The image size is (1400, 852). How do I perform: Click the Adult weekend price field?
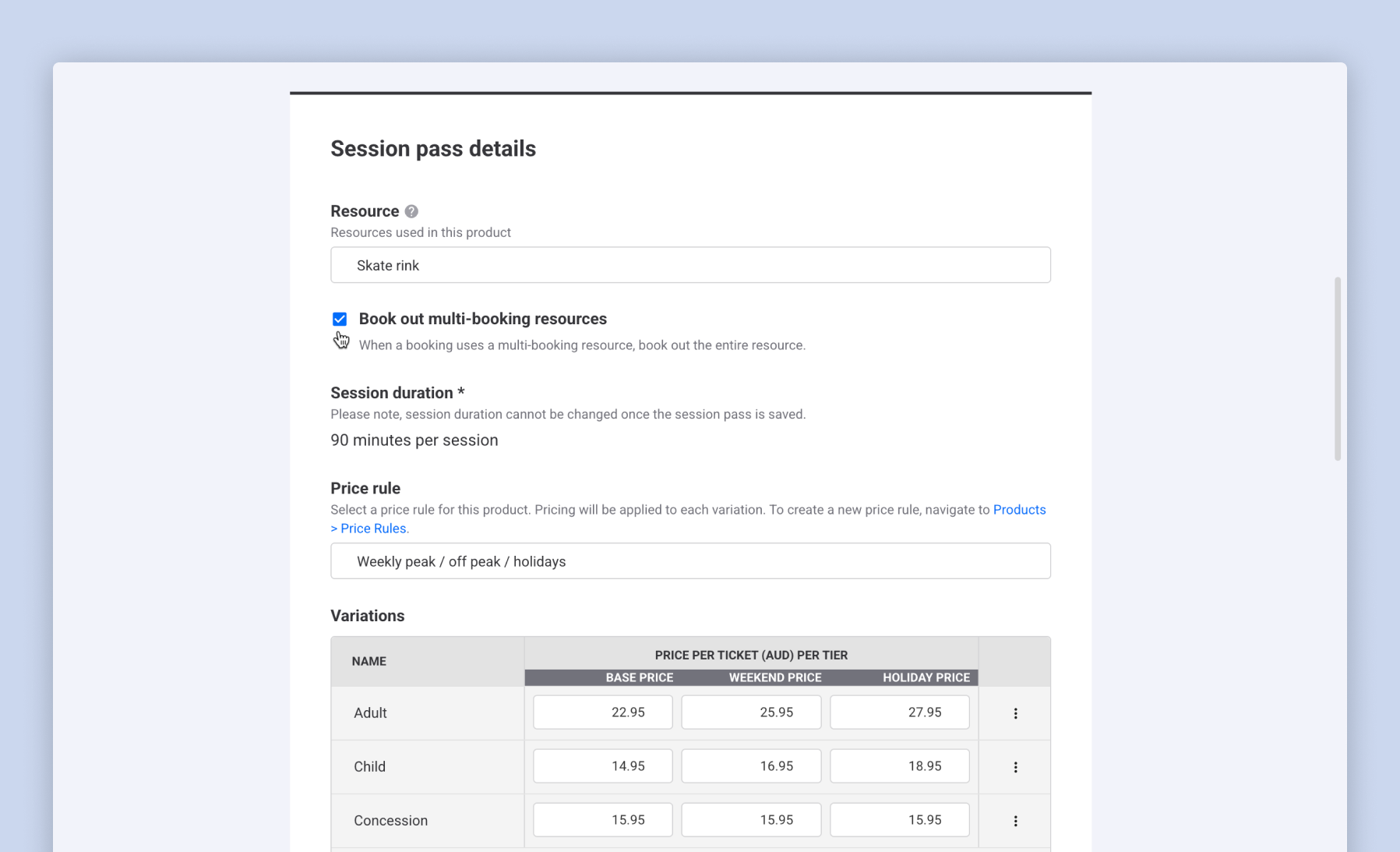(x=751, y=712)
